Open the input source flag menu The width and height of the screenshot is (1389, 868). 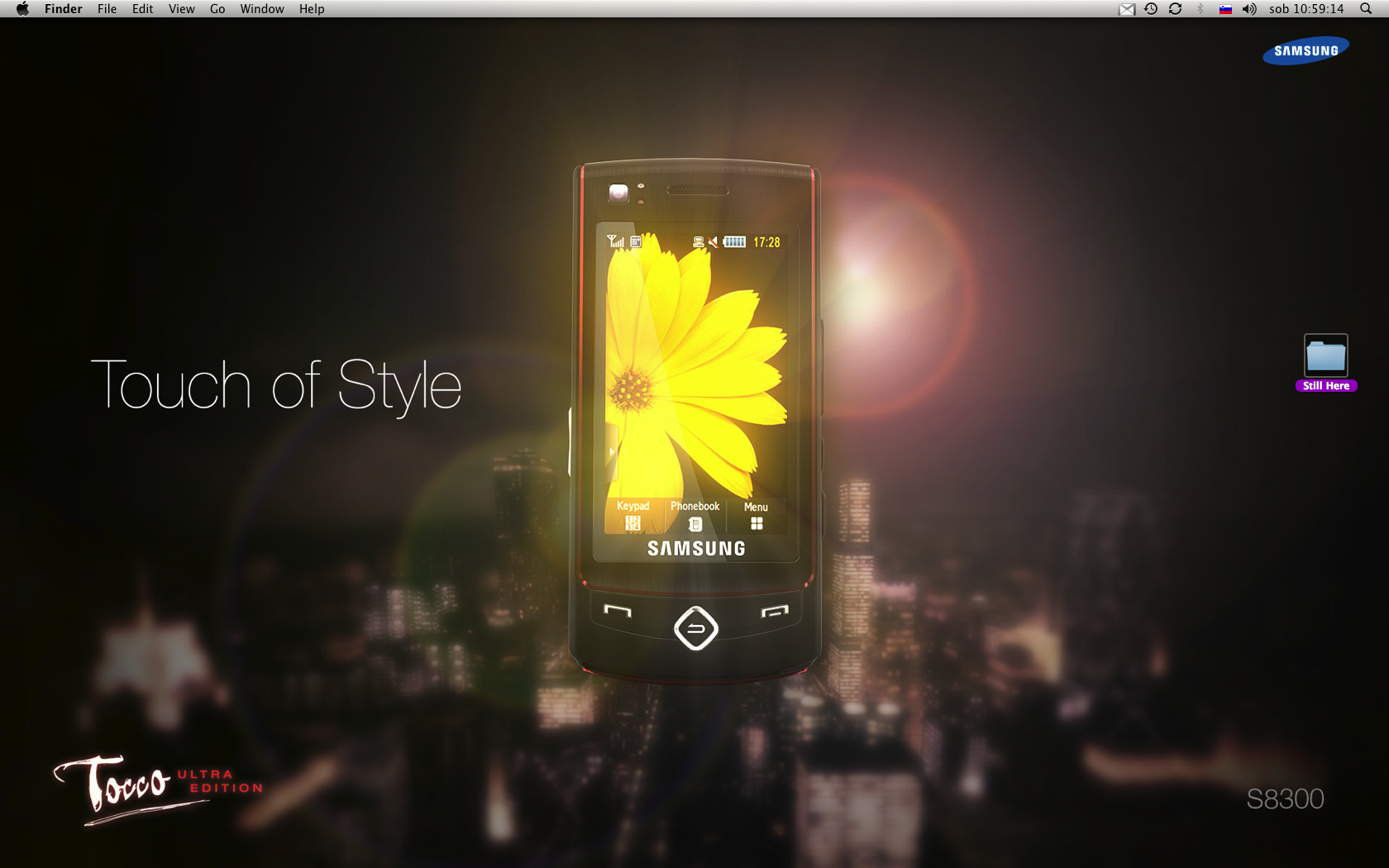tap(1225, 9)
